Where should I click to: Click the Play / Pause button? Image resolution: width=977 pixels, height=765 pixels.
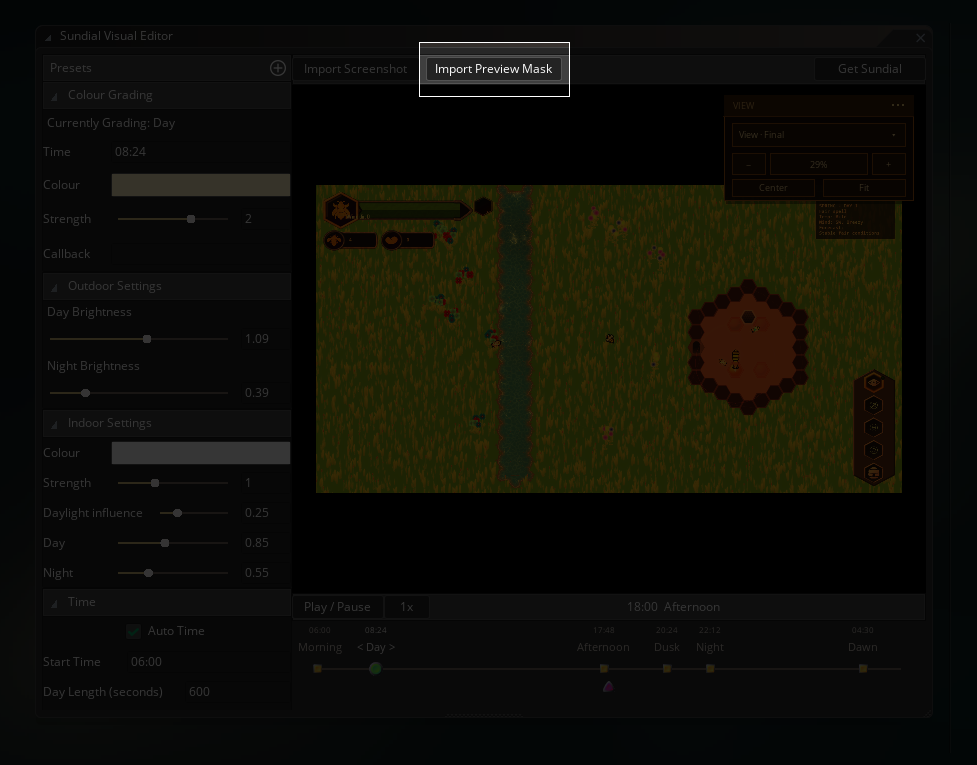[x=337, y=607]
